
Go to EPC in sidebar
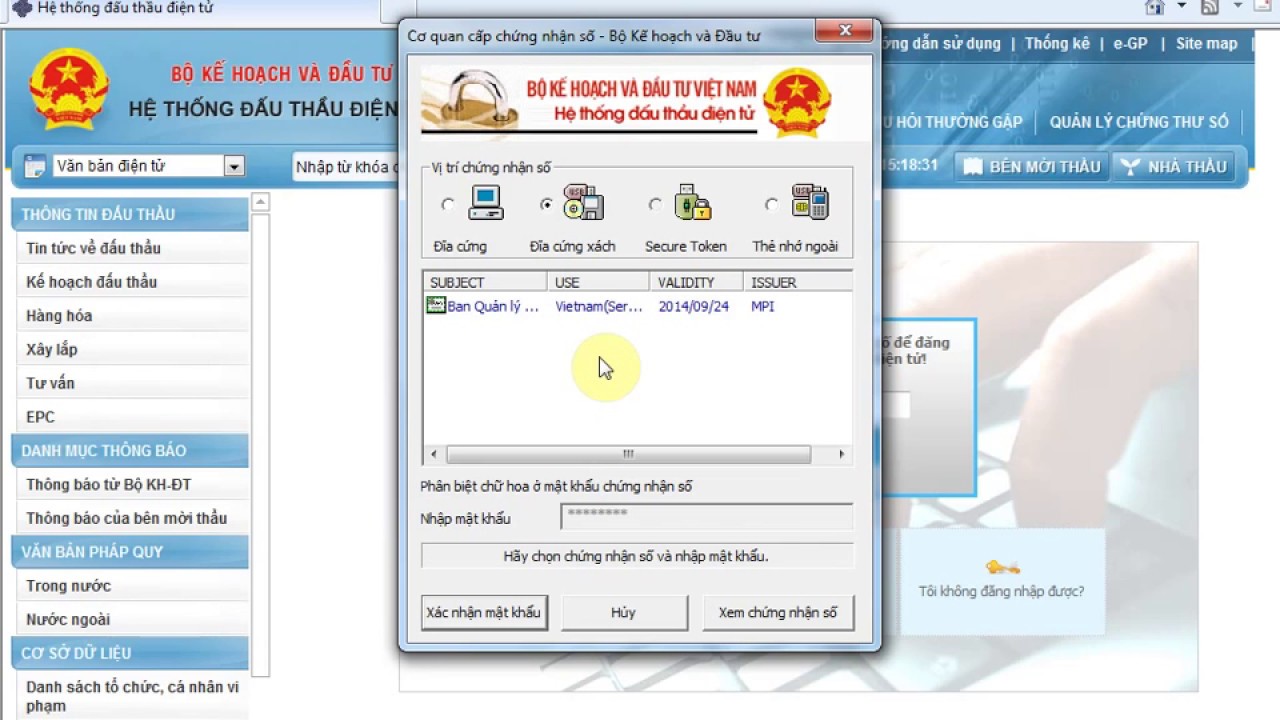[40, 417]
